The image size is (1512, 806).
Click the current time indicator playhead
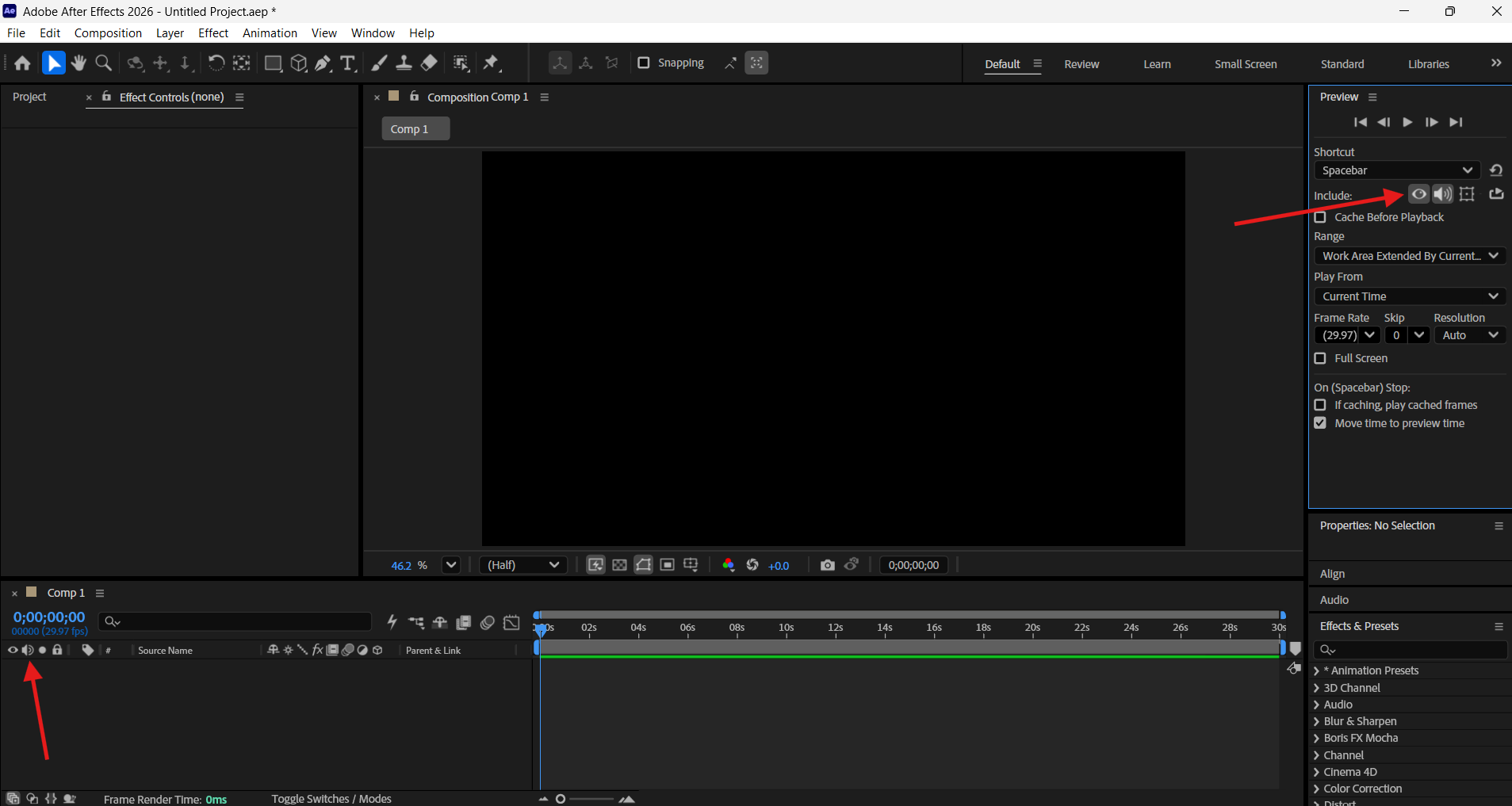tap(541, 629)
